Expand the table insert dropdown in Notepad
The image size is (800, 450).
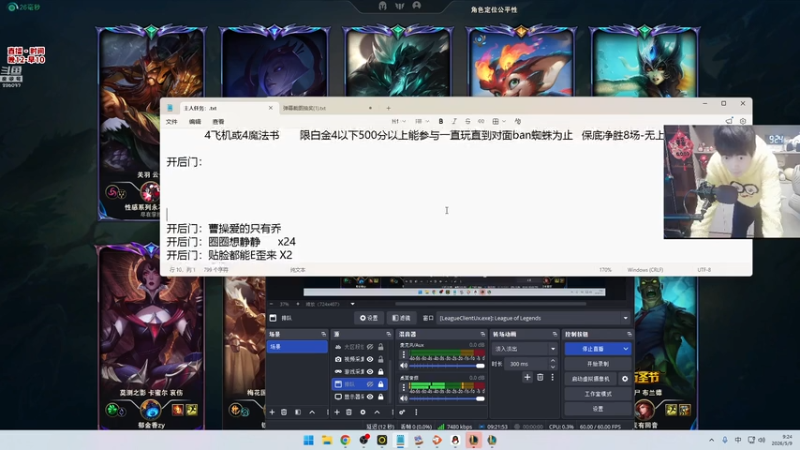[504, 121]
